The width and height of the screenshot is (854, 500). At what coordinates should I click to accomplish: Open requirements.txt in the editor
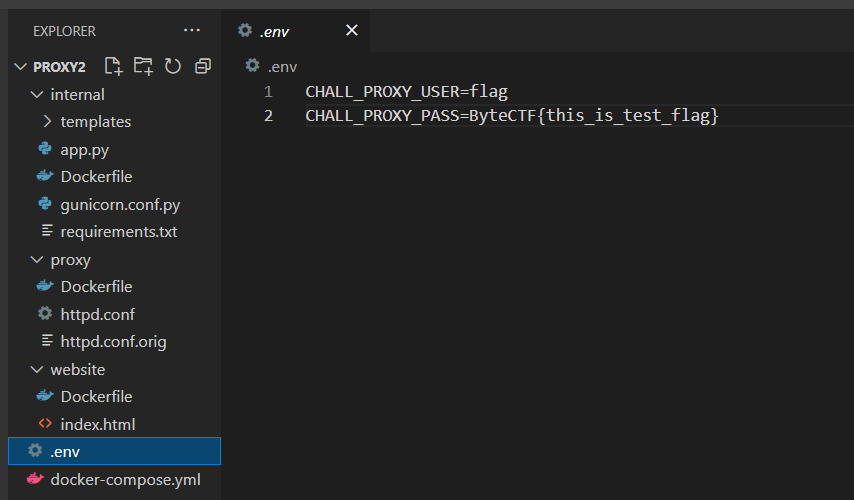tap(118, 232)
